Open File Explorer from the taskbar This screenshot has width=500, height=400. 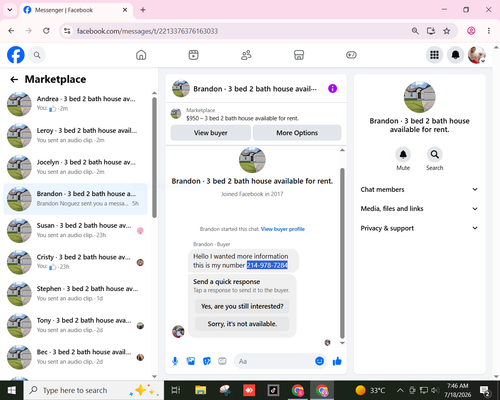click(x=201, y=390)
